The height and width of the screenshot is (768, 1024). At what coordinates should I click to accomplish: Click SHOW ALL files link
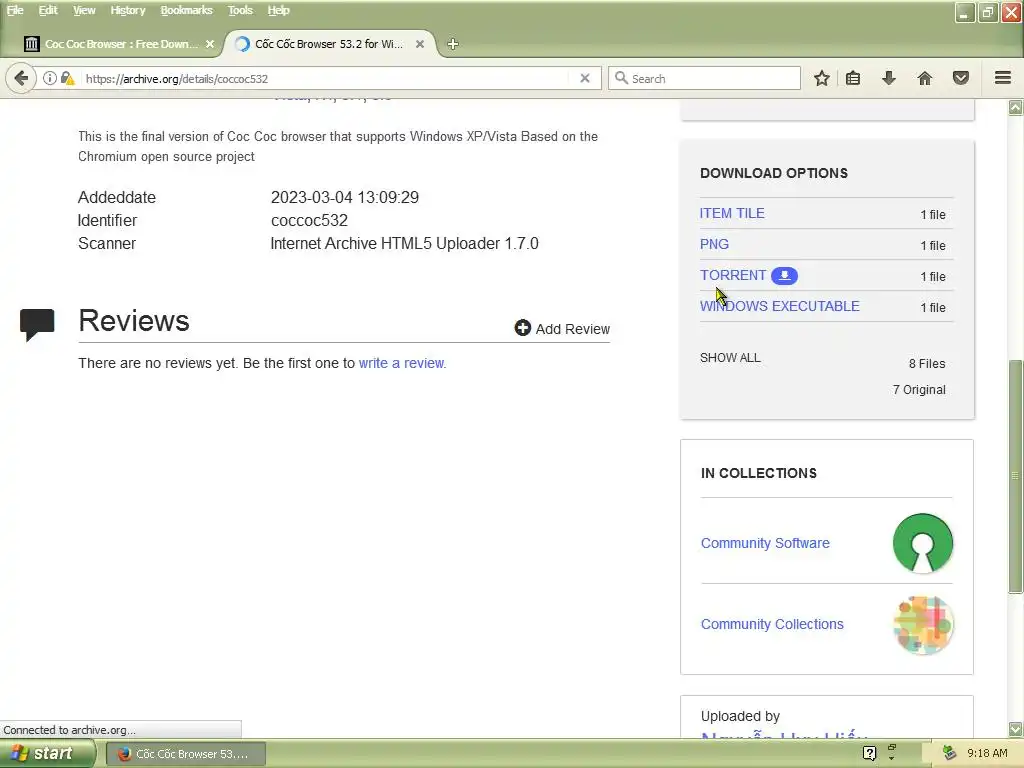coord(730,358)
